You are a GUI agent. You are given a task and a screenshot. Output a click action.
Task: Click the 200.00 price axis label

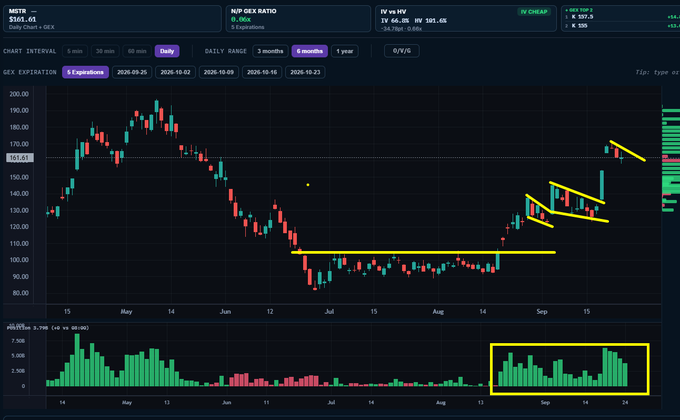(x=19, y=94)
